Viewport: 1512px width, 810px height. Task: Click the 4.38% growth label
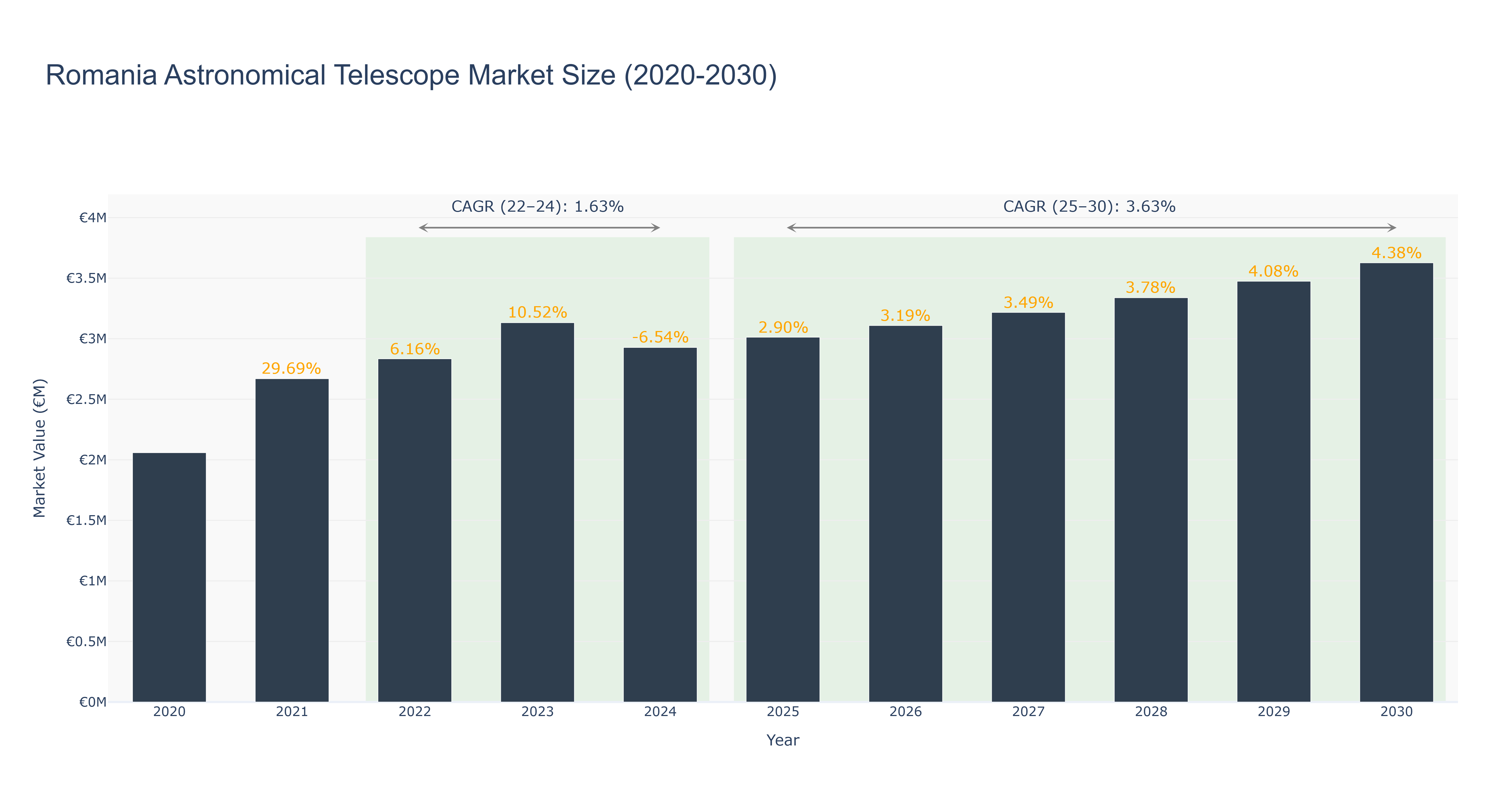pos(1396,253)
